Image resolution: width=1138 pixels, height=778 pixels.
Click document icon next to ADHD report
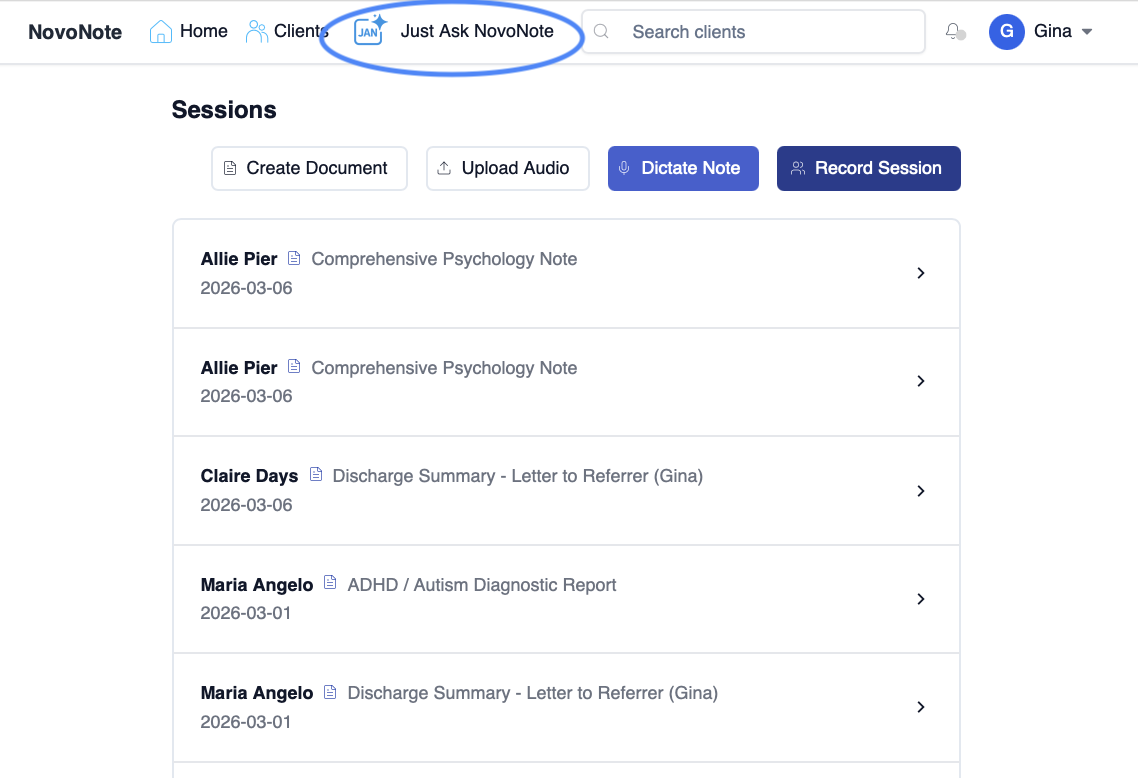click(330, 584)
